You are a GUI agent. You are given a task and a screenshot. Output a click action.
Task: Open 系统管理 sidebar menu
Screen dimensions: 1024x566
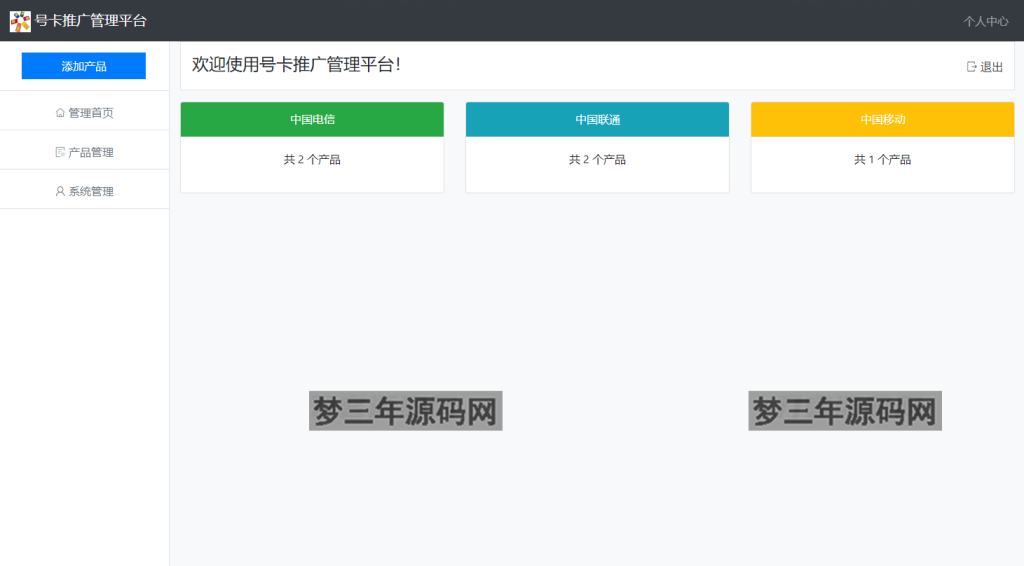pyautogui.click(x=84, y=191)
